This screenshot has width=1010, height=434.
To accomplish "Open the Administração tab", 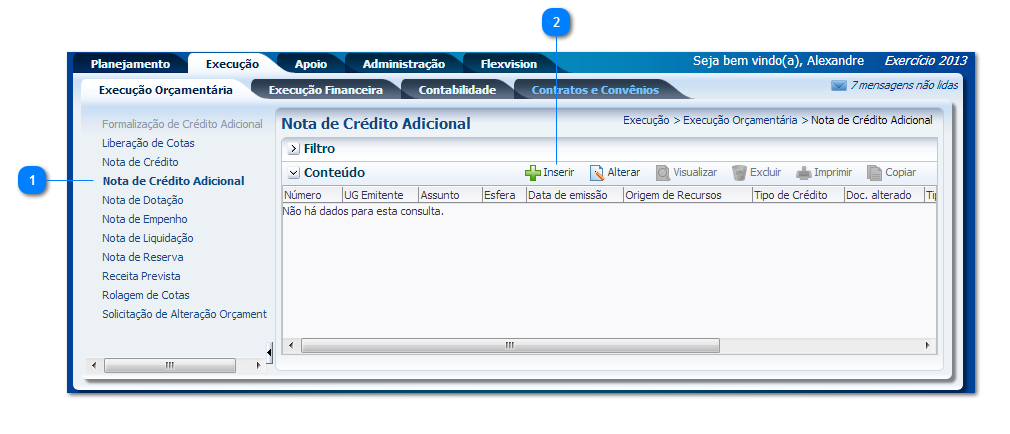I will point(403,64).
